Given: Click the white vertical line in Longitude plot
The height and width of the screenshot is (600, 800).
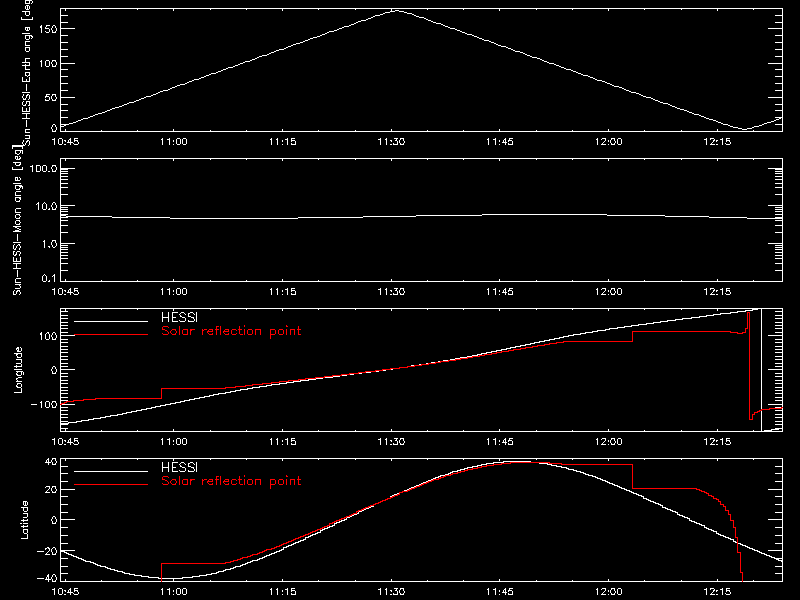Looking at the screenshot, I should (761, 370).
